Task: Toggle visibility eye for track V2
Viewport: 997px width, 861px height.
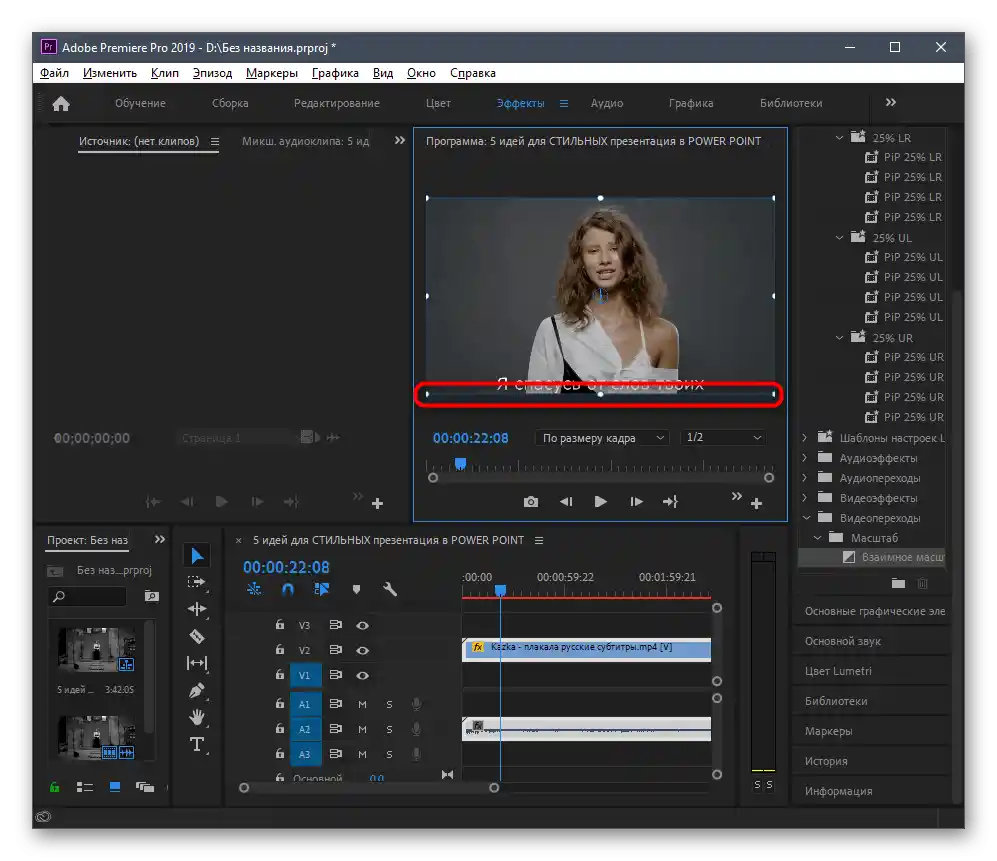Action: [x=363, y=650]
